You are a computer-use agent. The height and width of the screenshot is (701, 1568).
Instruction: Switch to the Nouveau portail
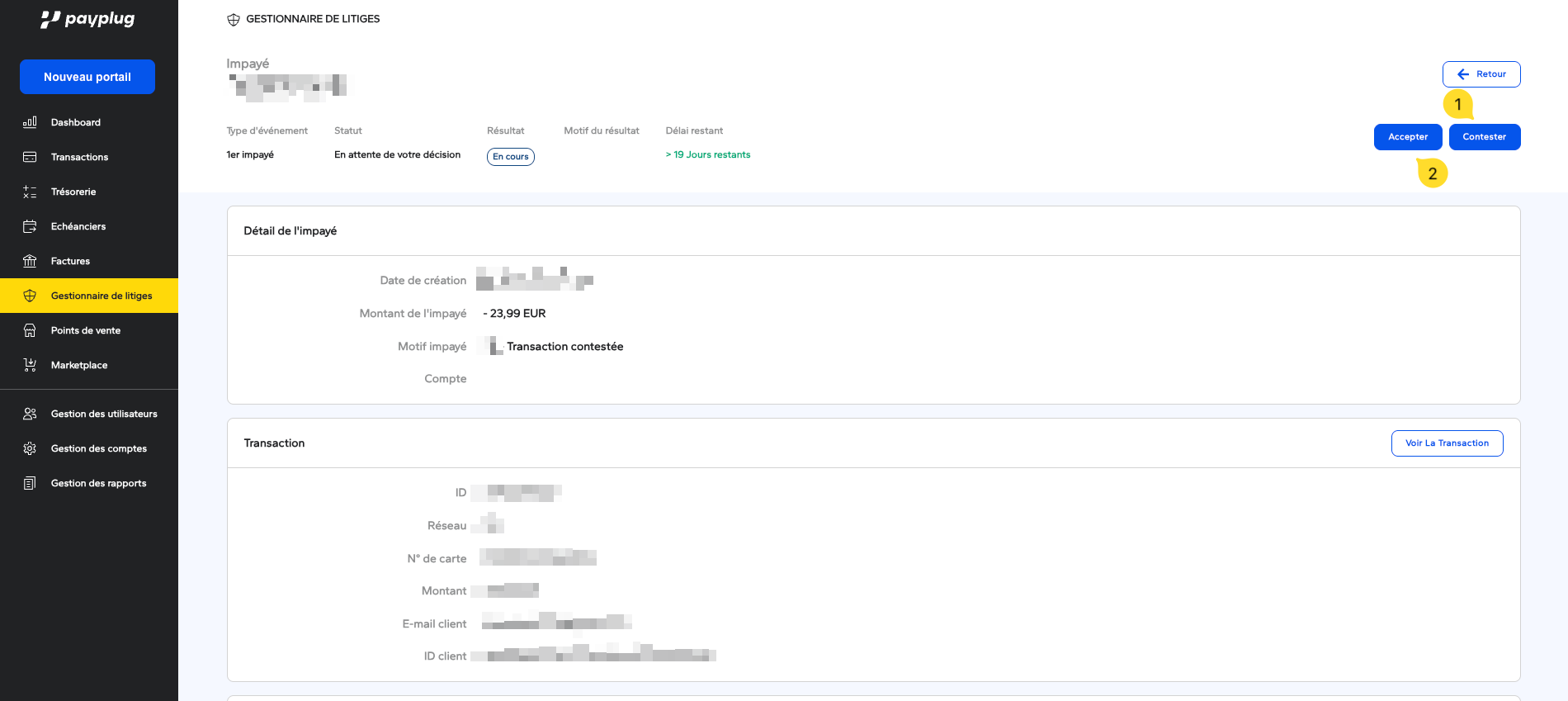[x=87, y=77]
